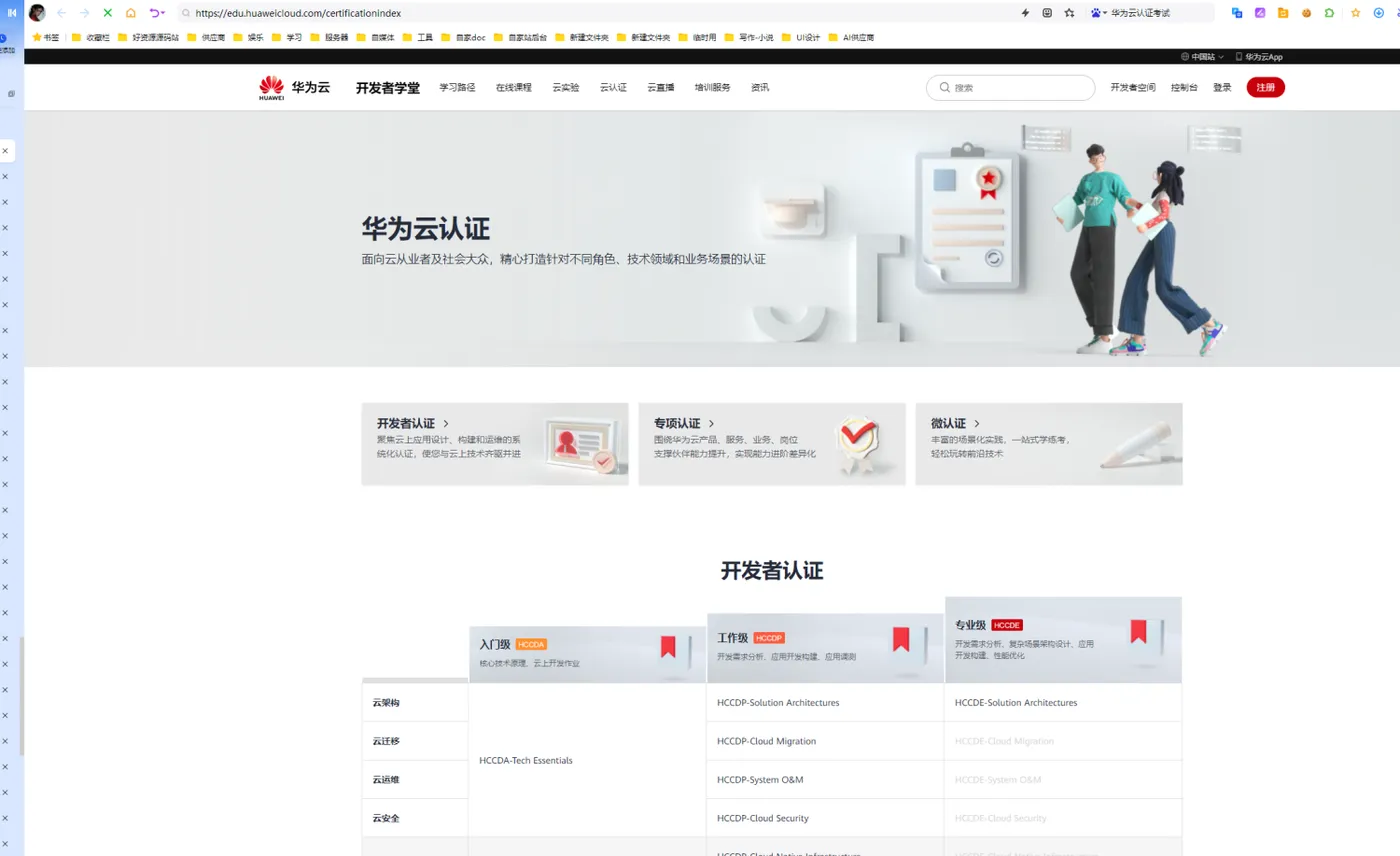The width and height of the screenshot is (1400, 856).
Task: Click the sidebar toggle icon at top-left
Action: (x=11, y=13)
